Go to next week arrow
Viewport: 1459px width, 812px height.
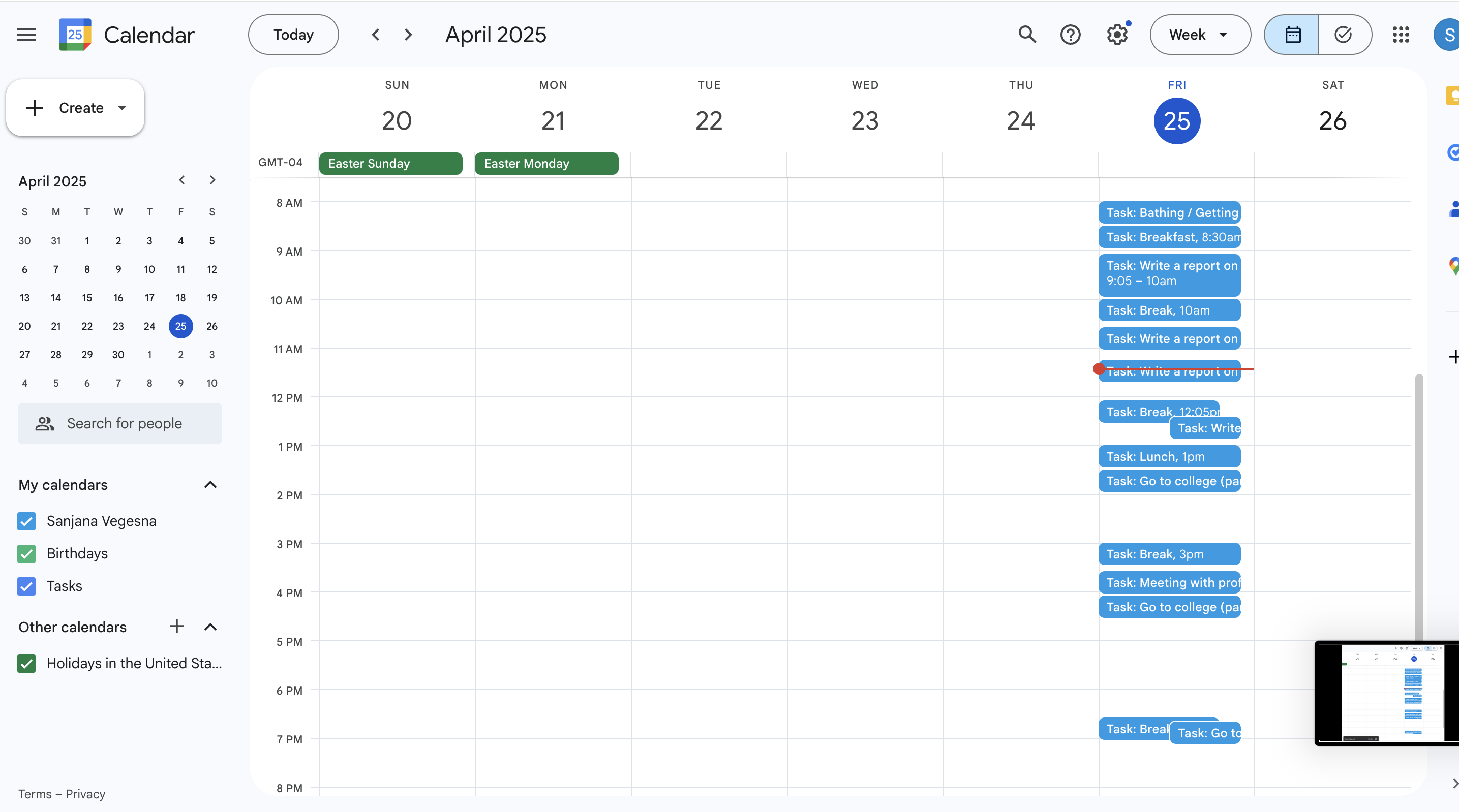[x=408, y=35]
